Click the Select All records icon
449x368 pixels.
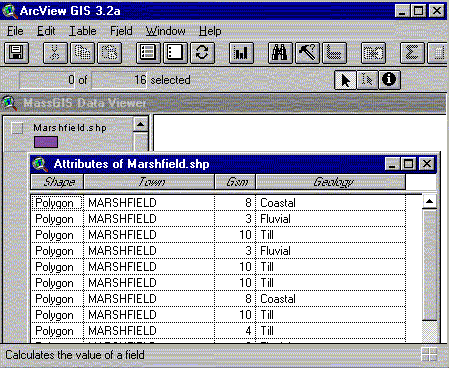[x=148, y=53]
